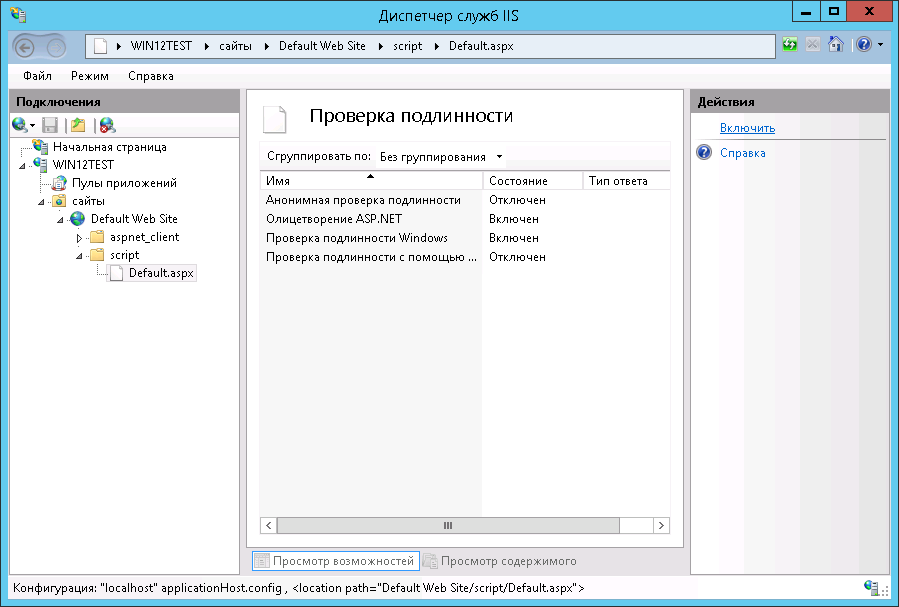Click the green Refresh page icon
This screenshot has width=899, height=607.
point(790,46)
